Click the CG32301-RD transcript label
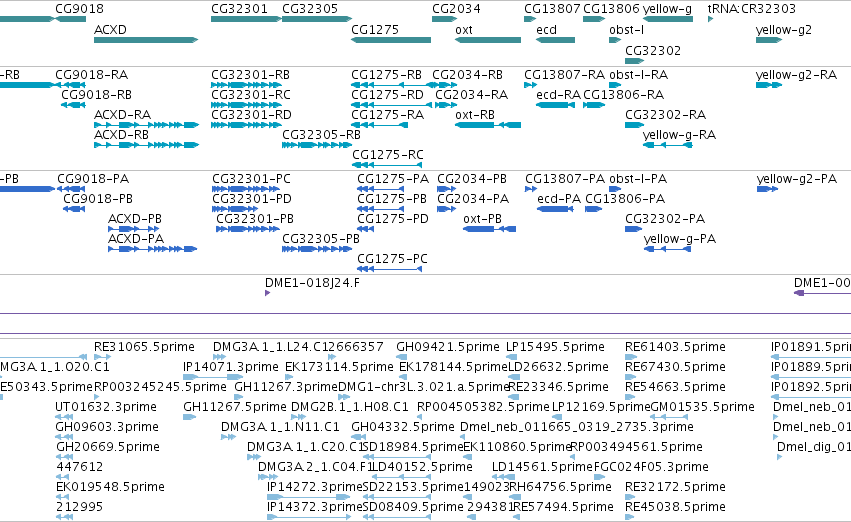 [251, 115]
